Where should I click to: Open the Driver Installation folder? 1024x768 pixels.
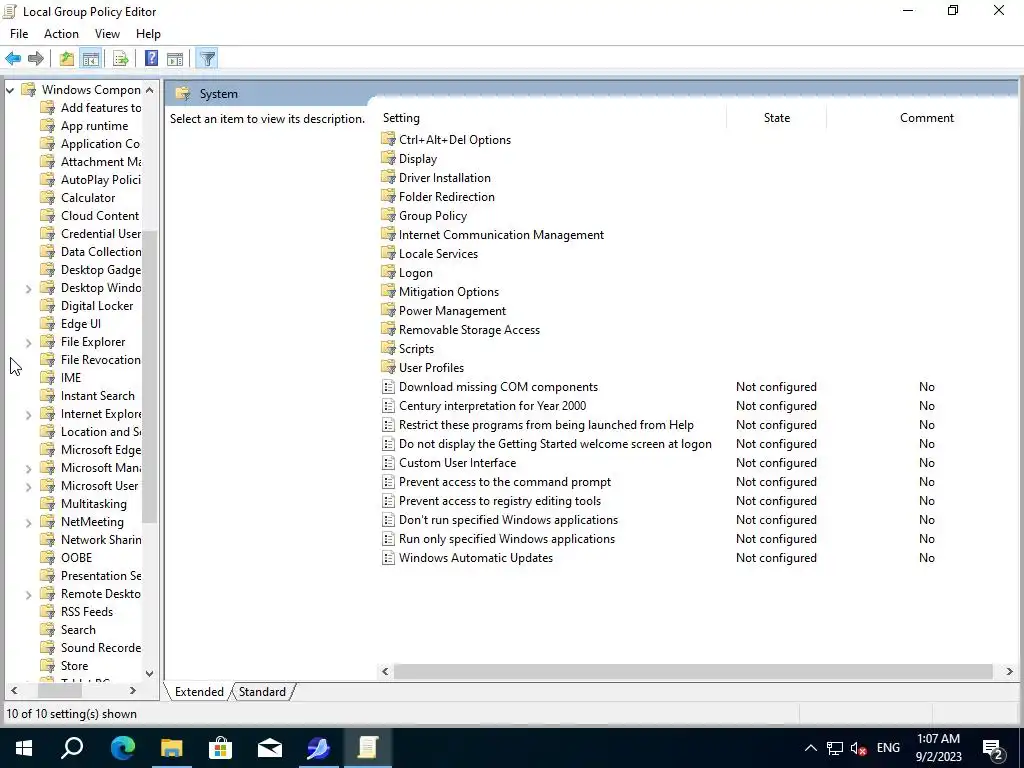(444, 178)
